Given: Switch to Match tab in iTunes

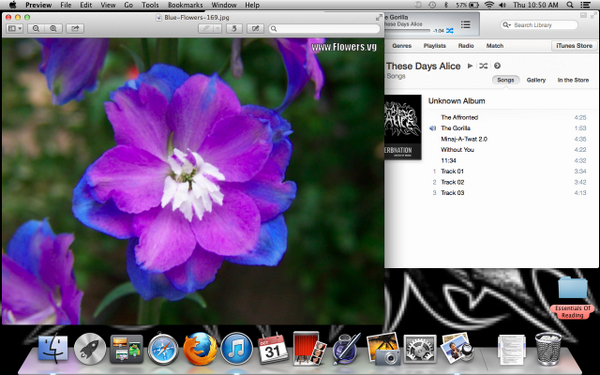Looking at the screenshot, I should 495,46.
